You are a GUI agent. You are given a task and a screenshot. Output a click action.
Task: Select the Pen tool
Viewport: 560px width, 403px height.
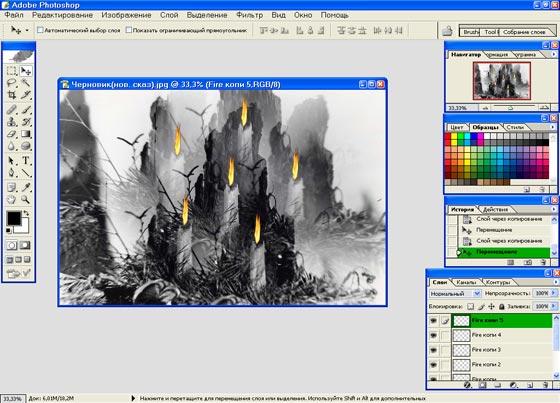click(11, 173)
